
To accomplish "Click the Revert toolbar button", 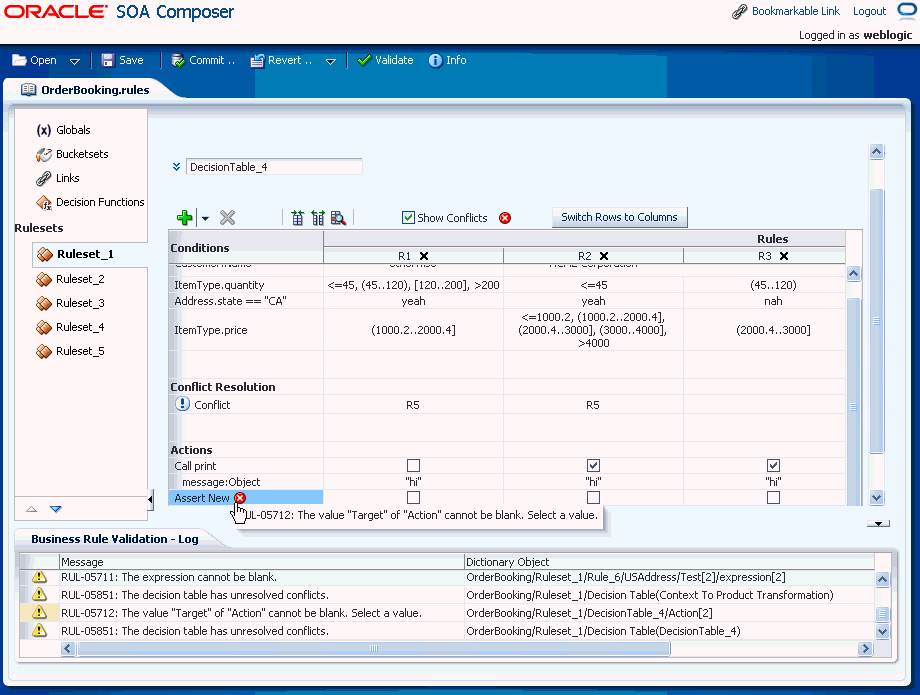I will (x=281, y=60).
